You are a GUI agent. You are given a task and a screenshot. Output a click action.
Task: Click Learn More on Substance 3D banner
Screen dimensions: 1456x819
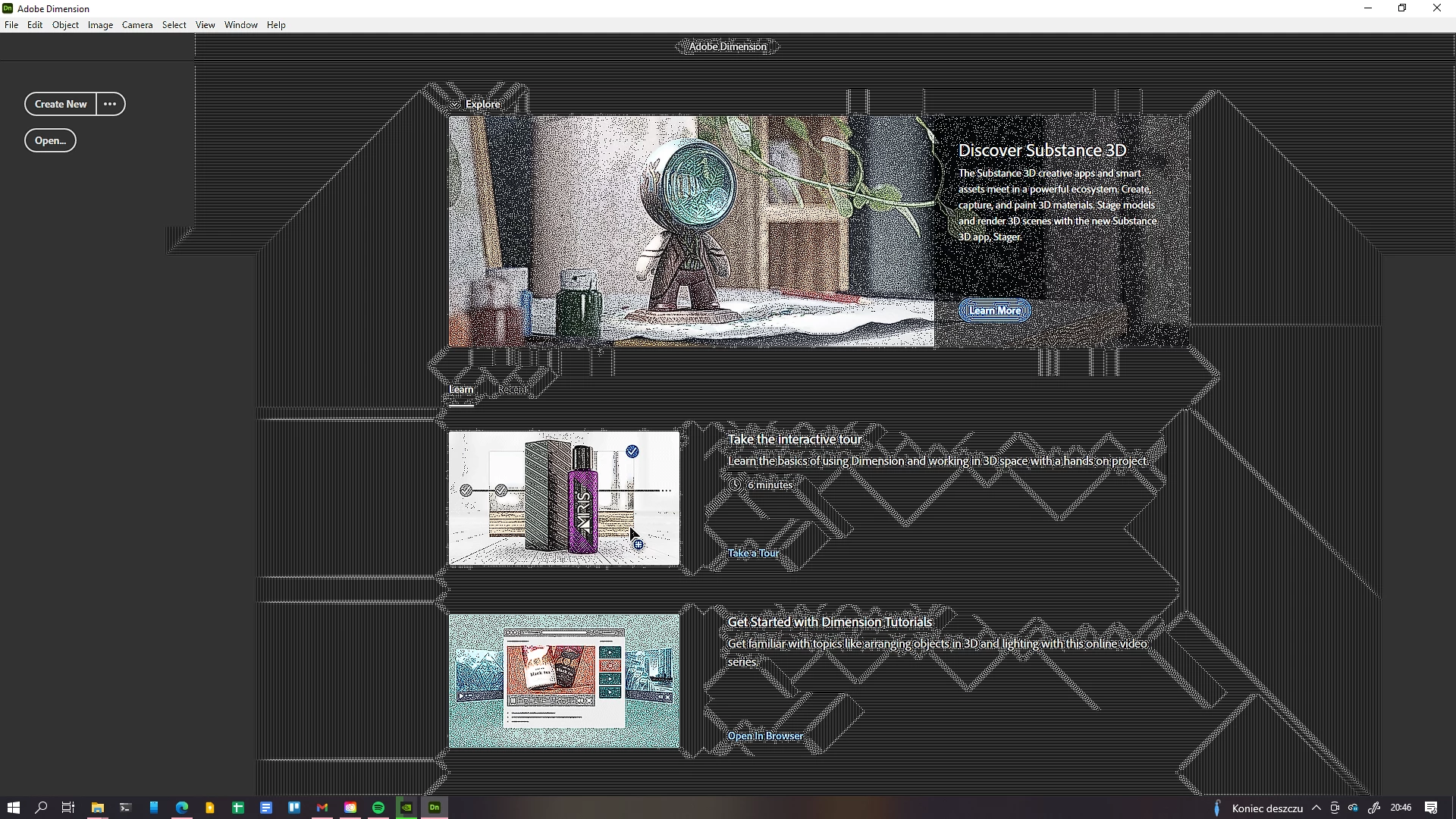pos(994,310)
